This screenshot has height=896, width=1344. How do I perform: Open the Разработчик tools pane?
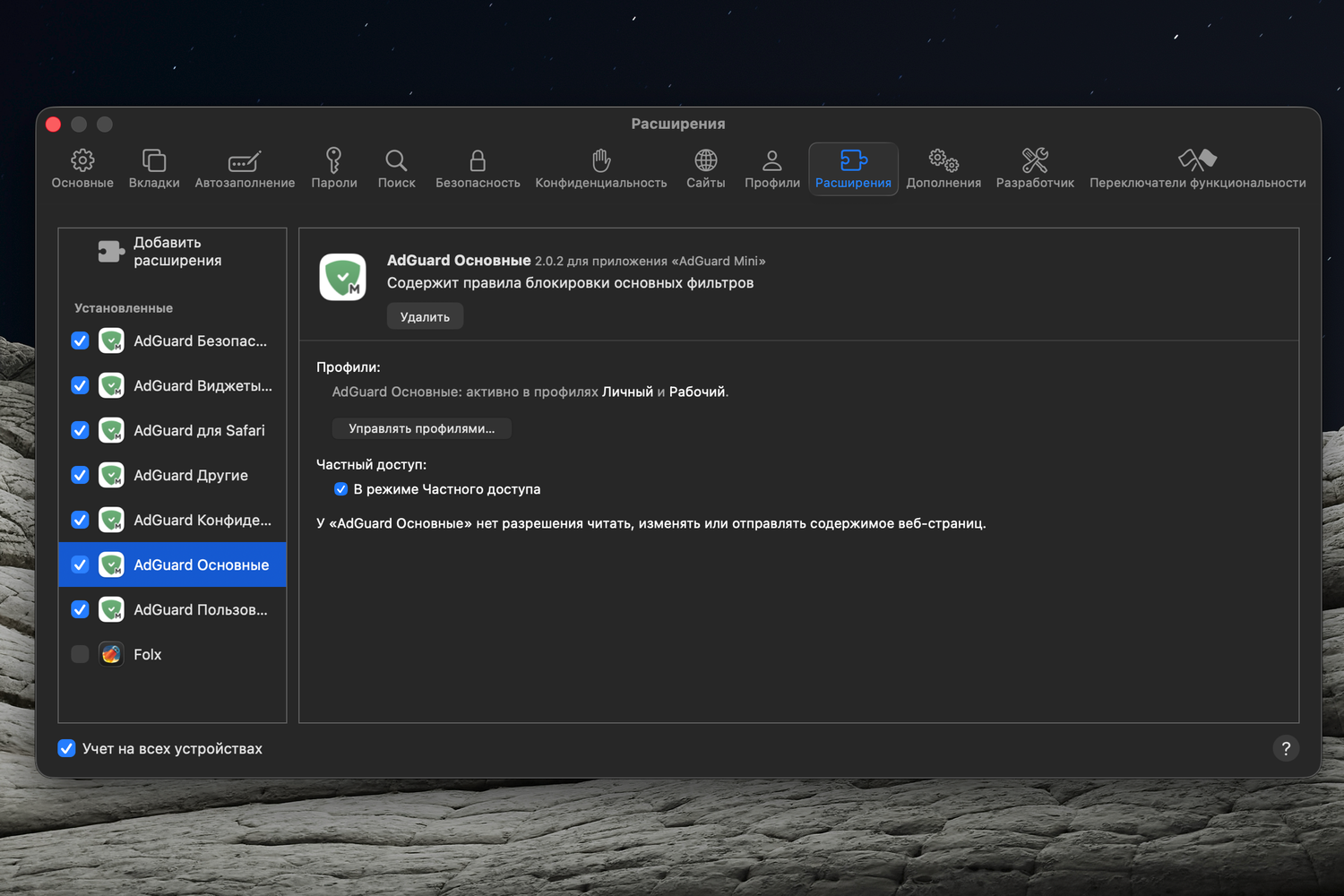[1035, 168]
